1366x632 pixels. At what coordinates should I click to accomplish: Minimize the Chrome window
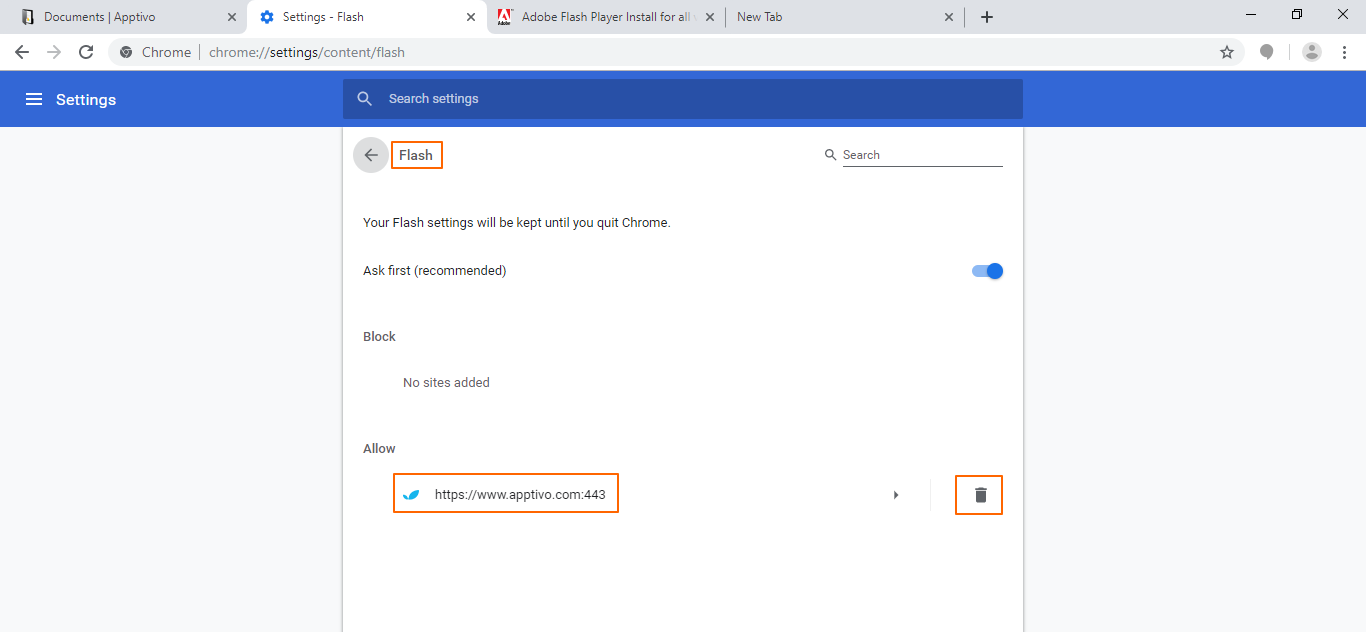1251,14
